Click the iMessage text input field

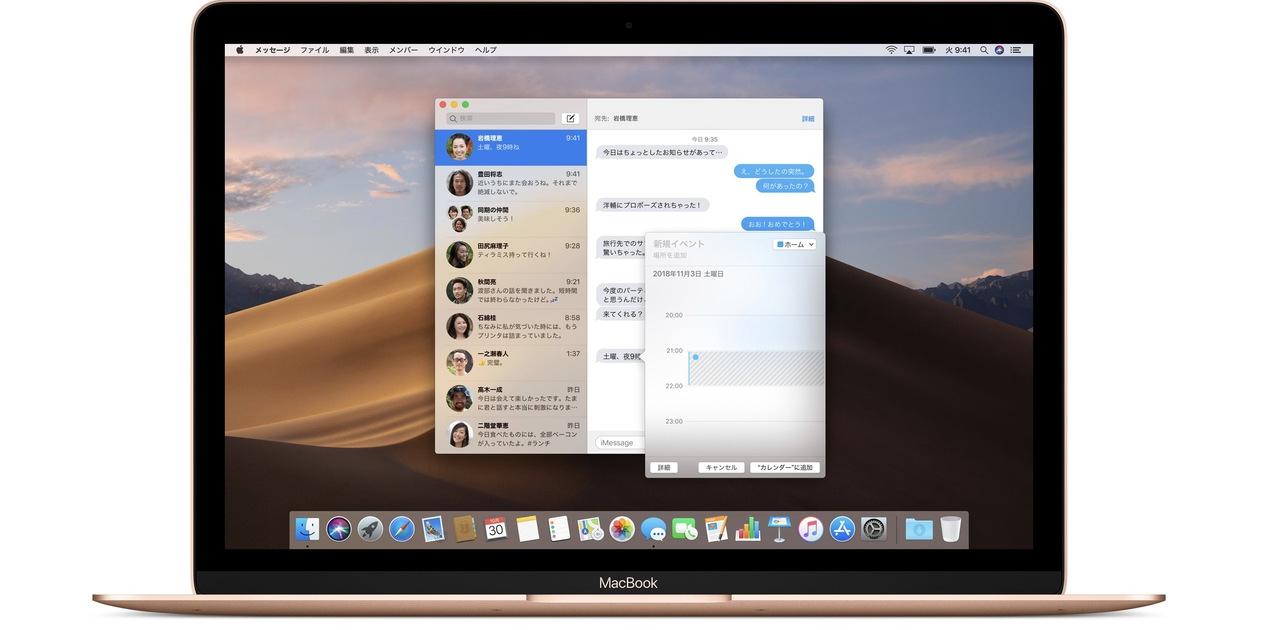pos(620,443)
